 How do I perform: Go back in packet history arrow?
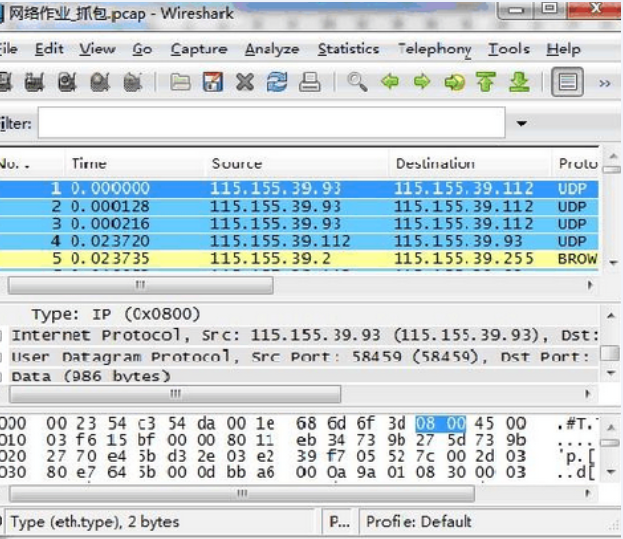[390, 82]
